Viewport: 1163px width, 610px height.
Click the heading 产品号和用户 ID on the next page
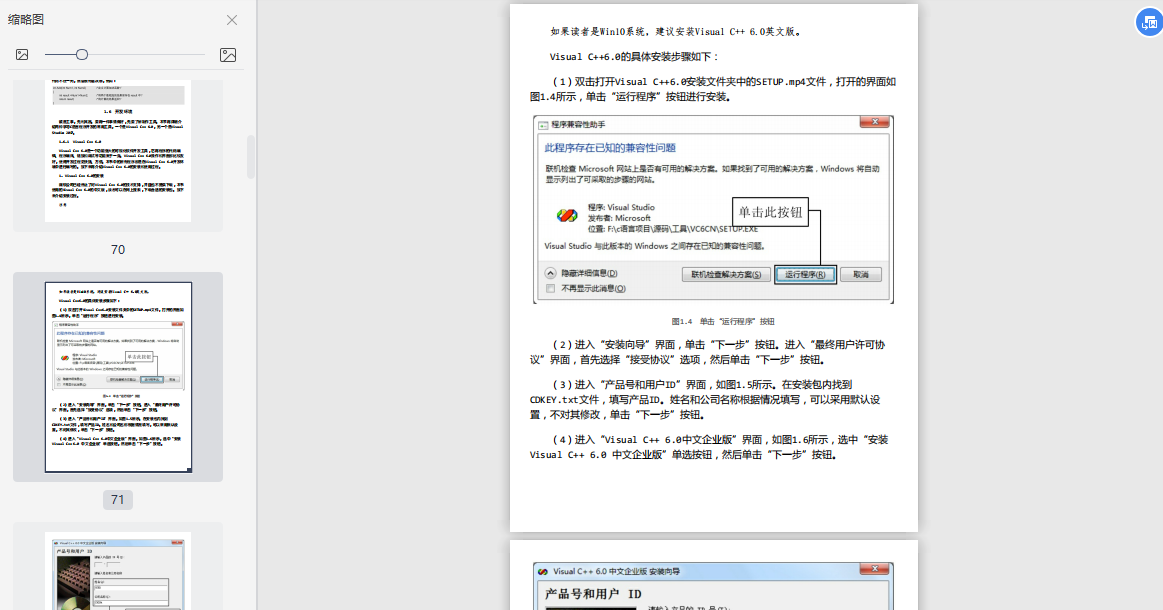click(x=593, y=594)
